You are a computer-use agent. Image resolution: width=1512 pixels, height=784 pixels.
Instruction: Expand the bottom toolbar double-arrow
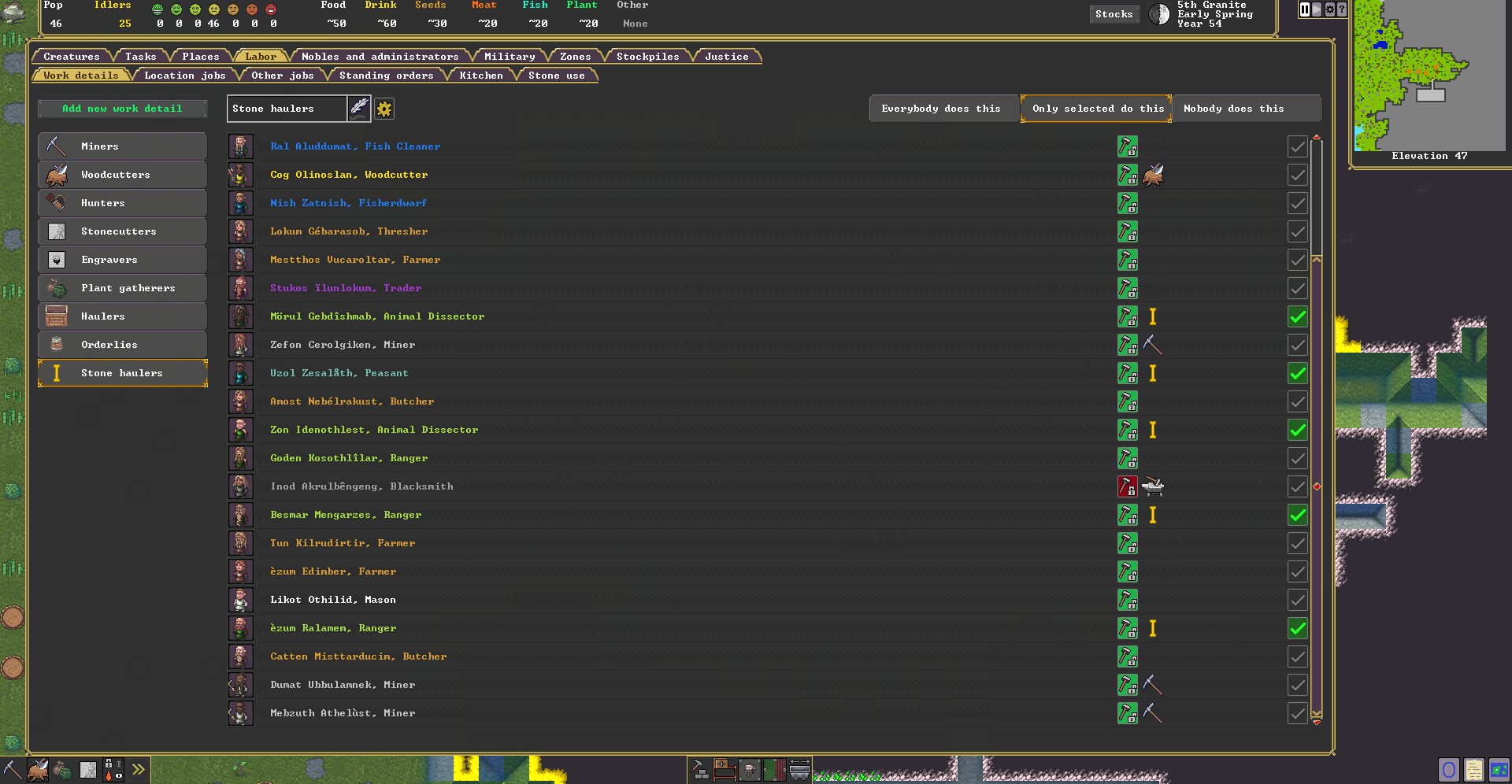[x=139, y=770]
